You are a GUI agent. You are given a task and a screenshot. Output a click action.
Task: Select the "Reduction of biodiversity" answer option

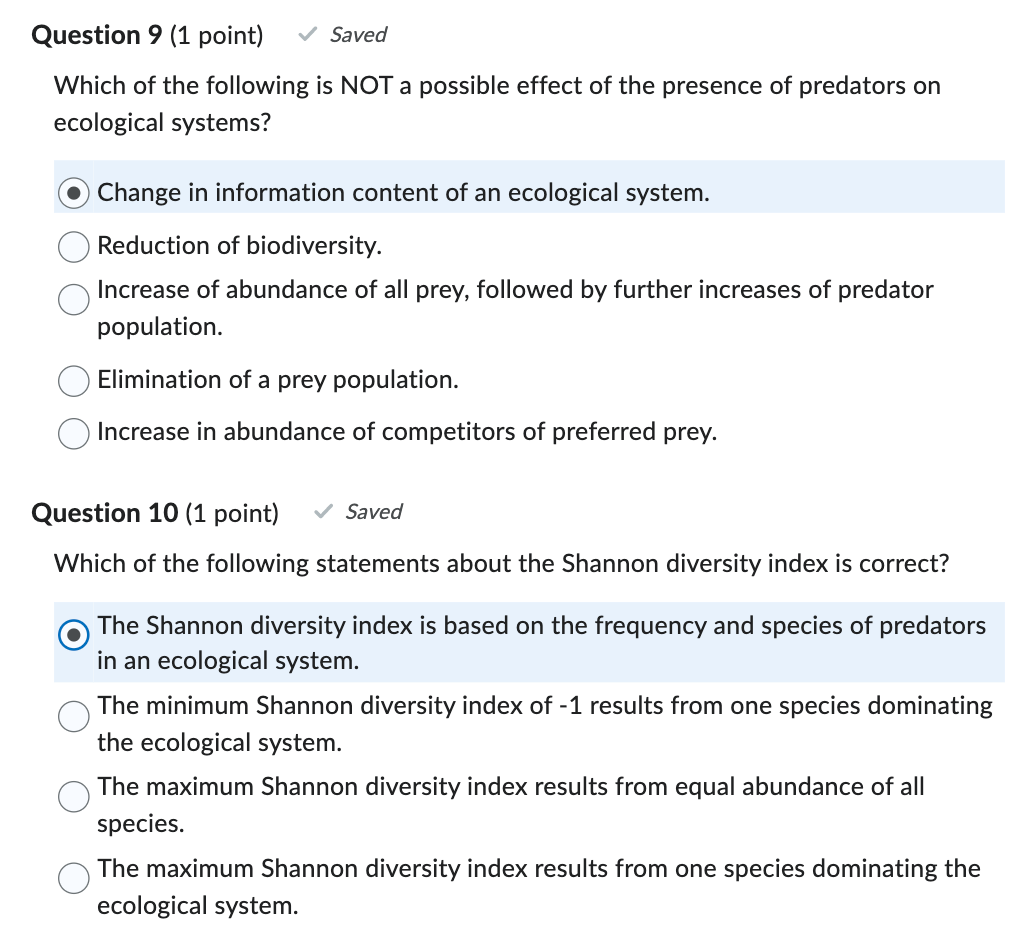pos(72,246)
